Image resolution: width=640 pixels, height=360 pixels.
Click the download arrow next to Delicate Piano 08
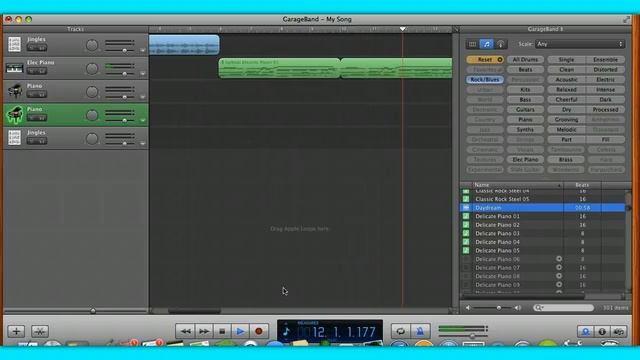(x=559, y=276)
